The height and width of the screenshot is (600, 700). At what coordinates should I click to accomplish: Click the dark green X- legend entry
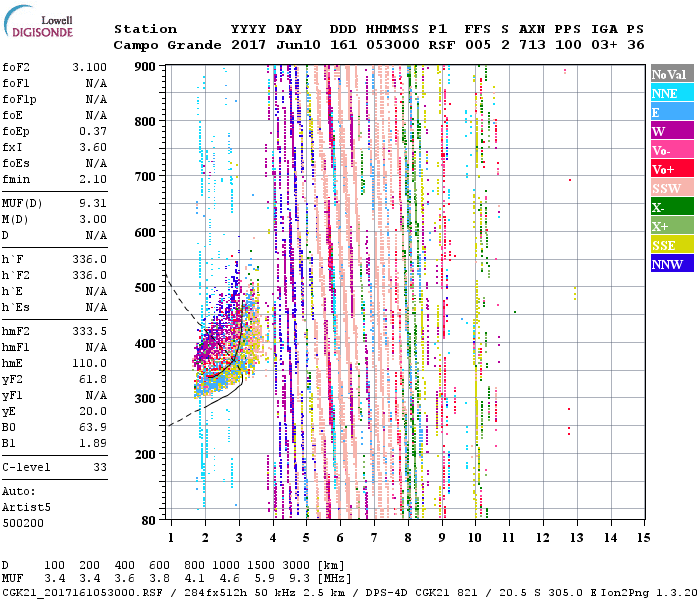672,207
